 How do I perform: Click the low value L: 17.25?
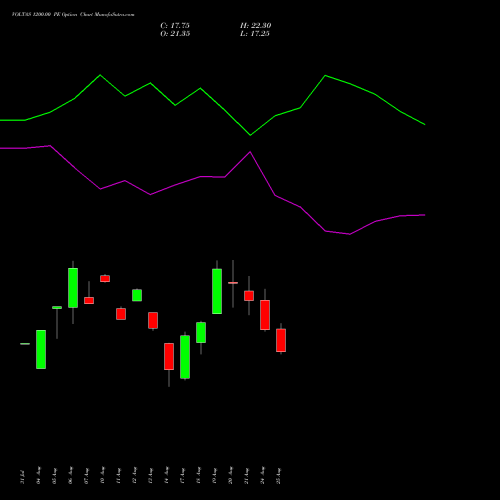[255, 34]
